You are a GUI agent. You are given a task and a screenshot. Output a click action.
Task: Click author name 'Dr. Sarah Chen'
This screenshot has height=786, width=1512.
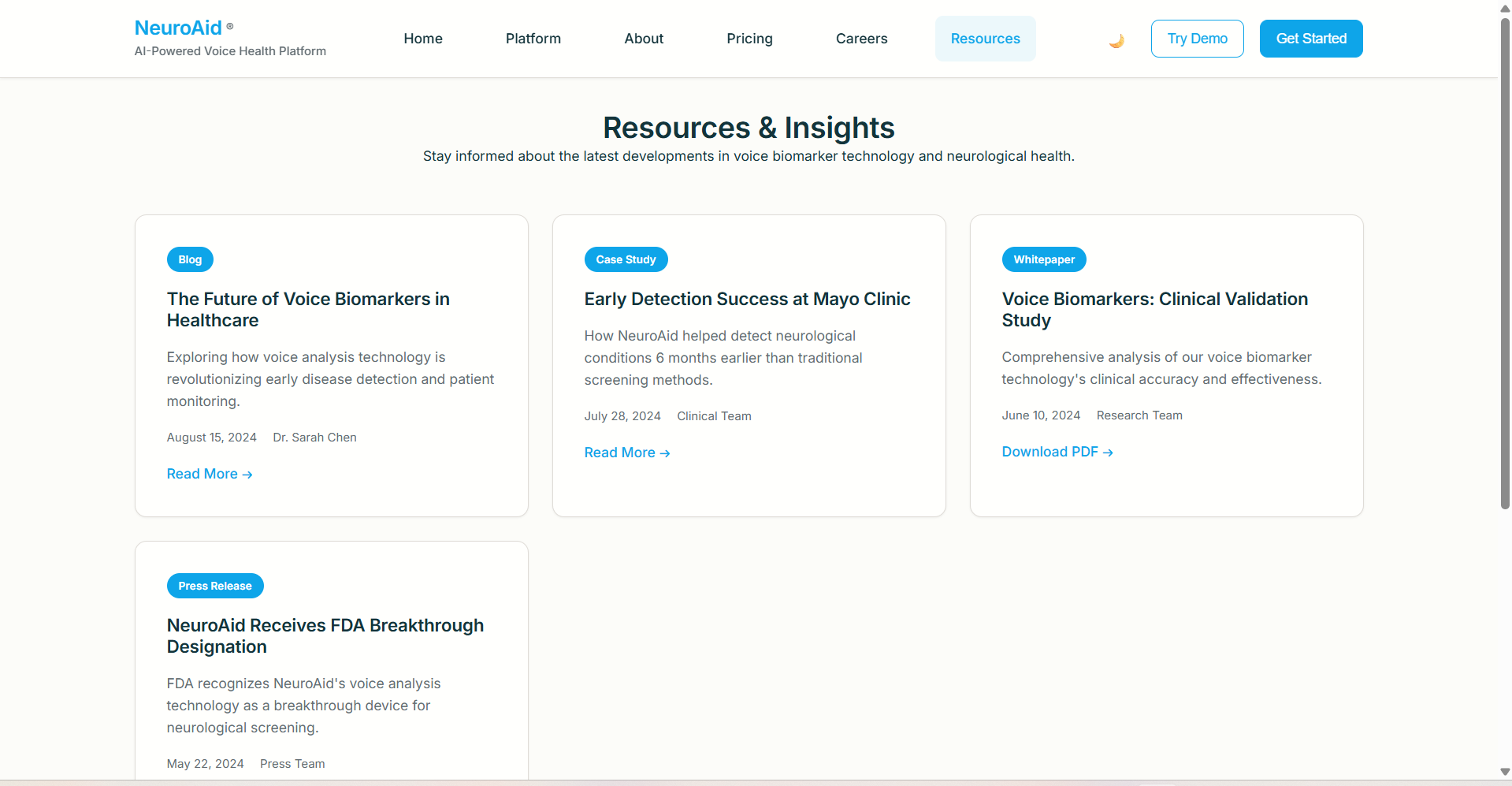[314, 438]
